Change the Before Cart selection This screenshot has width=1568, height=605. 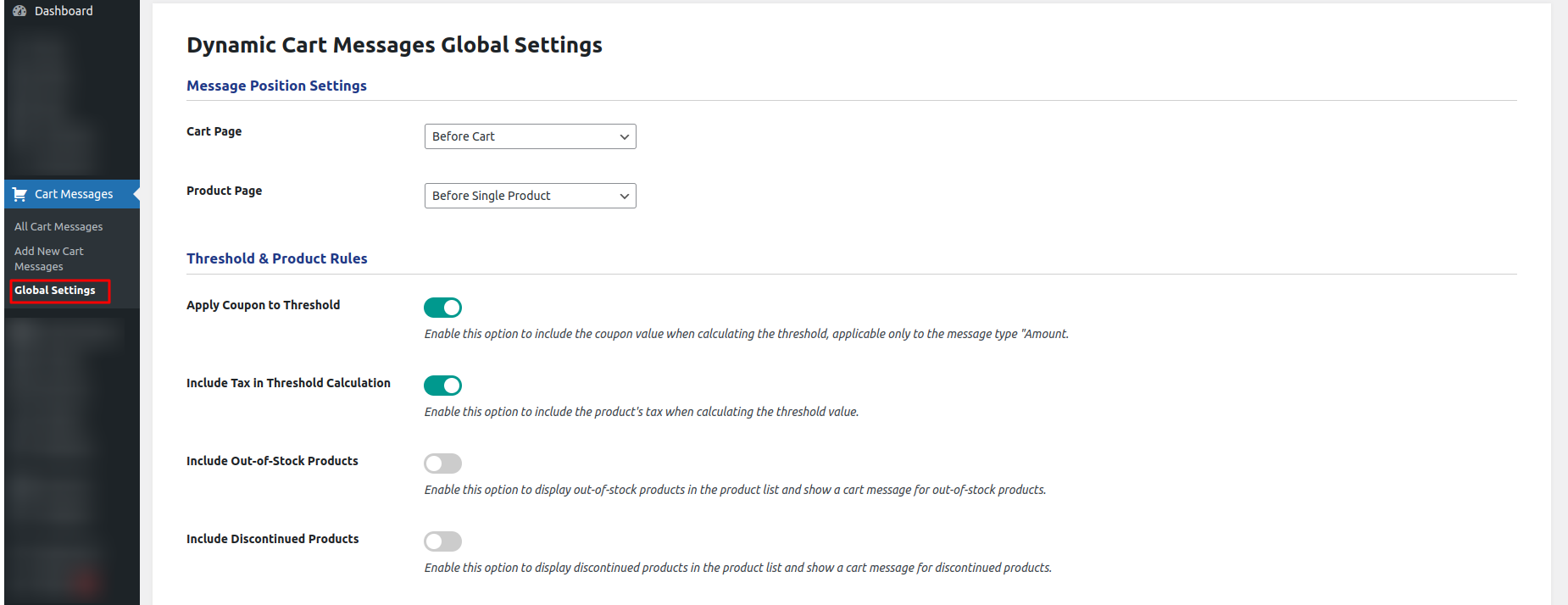pyautogui.click(x=509, y=136)
